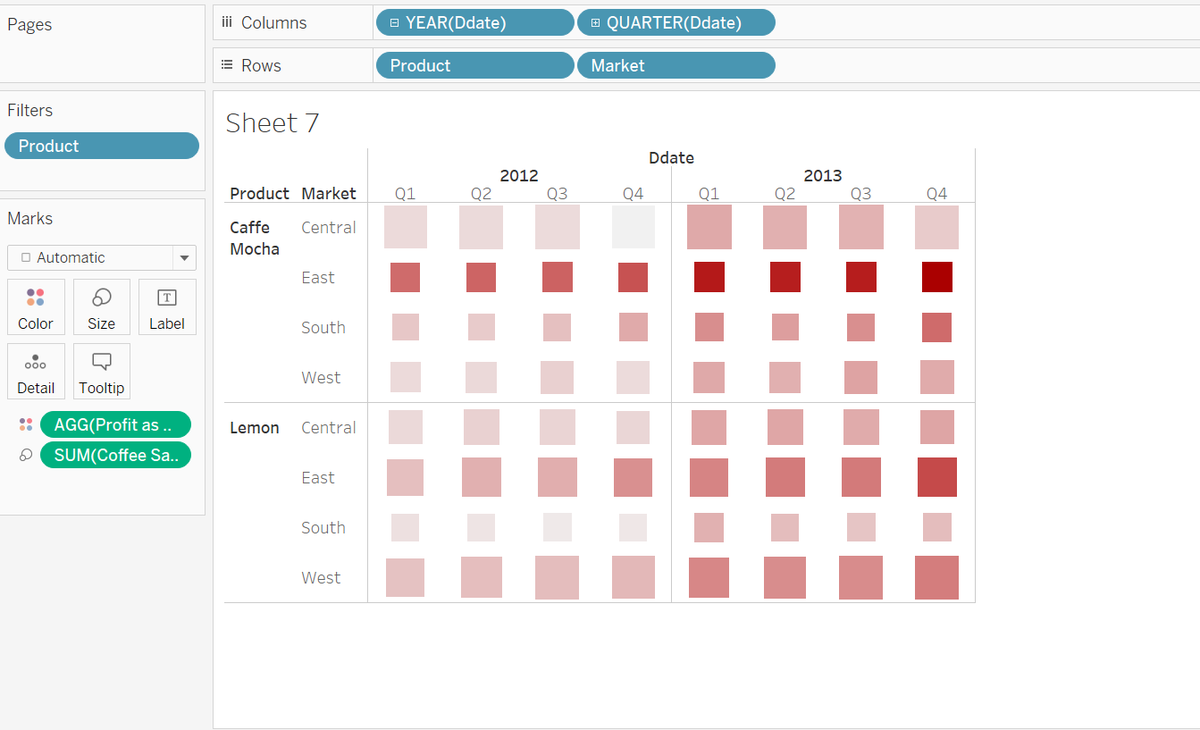Click the 2013 year header
The height and width of the screenshot is (730, 1200).
tap(823, 175)
